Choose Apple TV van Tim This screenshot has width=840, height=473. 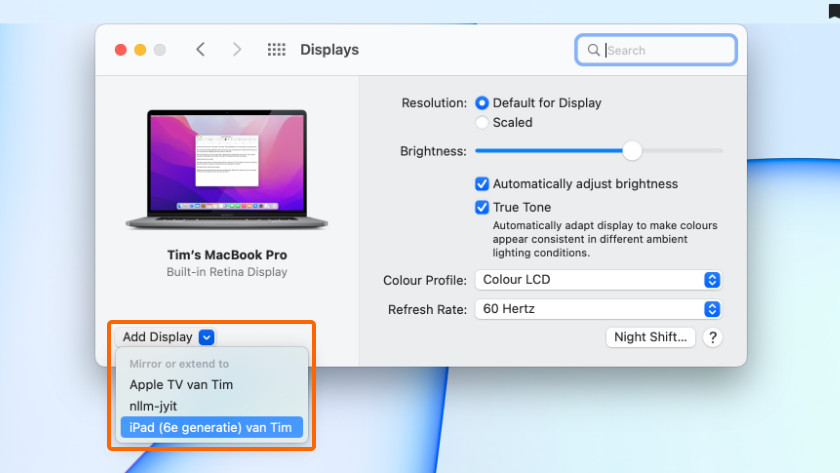[x=181, y=384]
